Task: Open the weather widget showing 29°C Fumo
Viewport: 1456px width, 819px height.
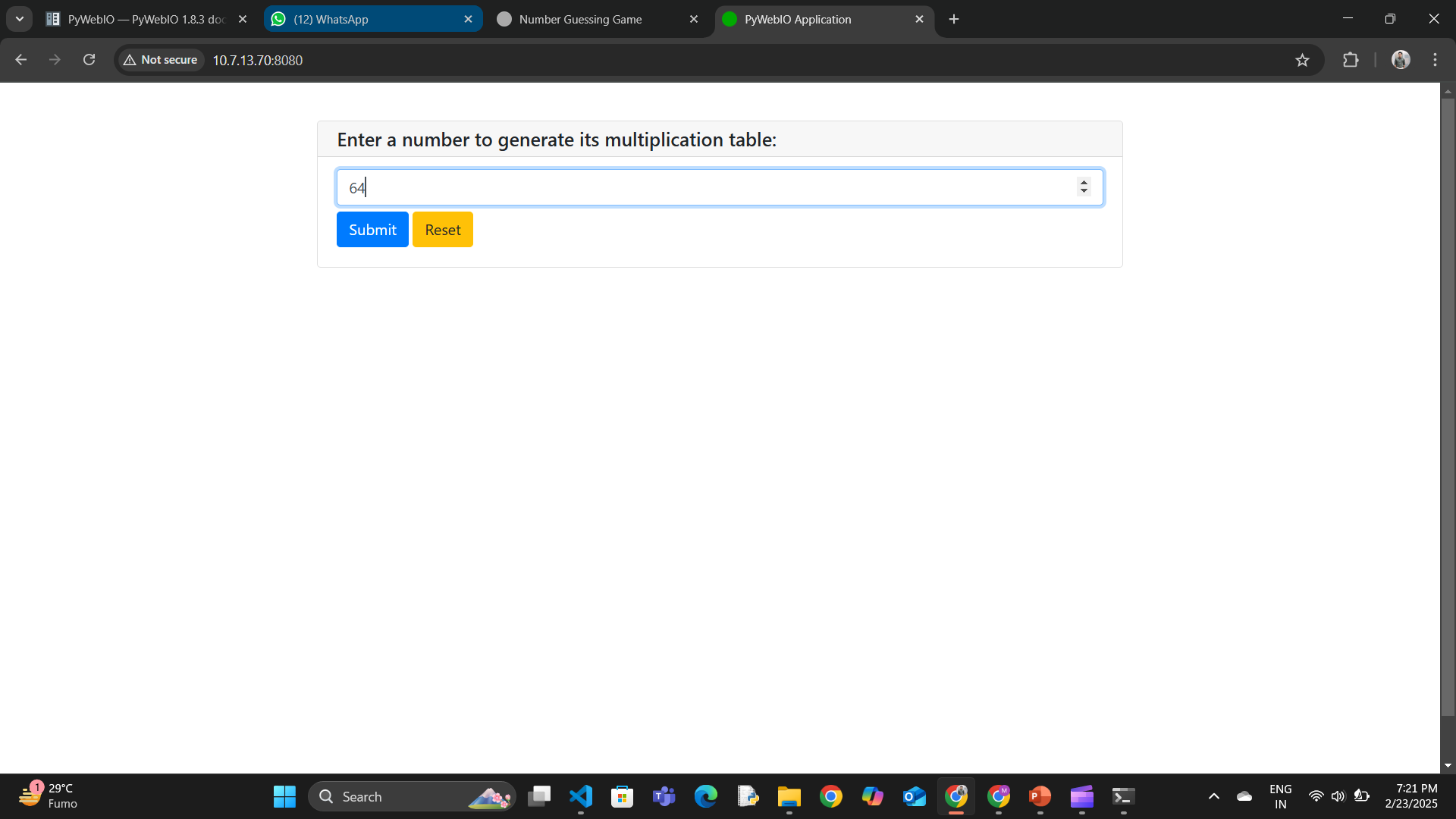Action: point(49,796)
